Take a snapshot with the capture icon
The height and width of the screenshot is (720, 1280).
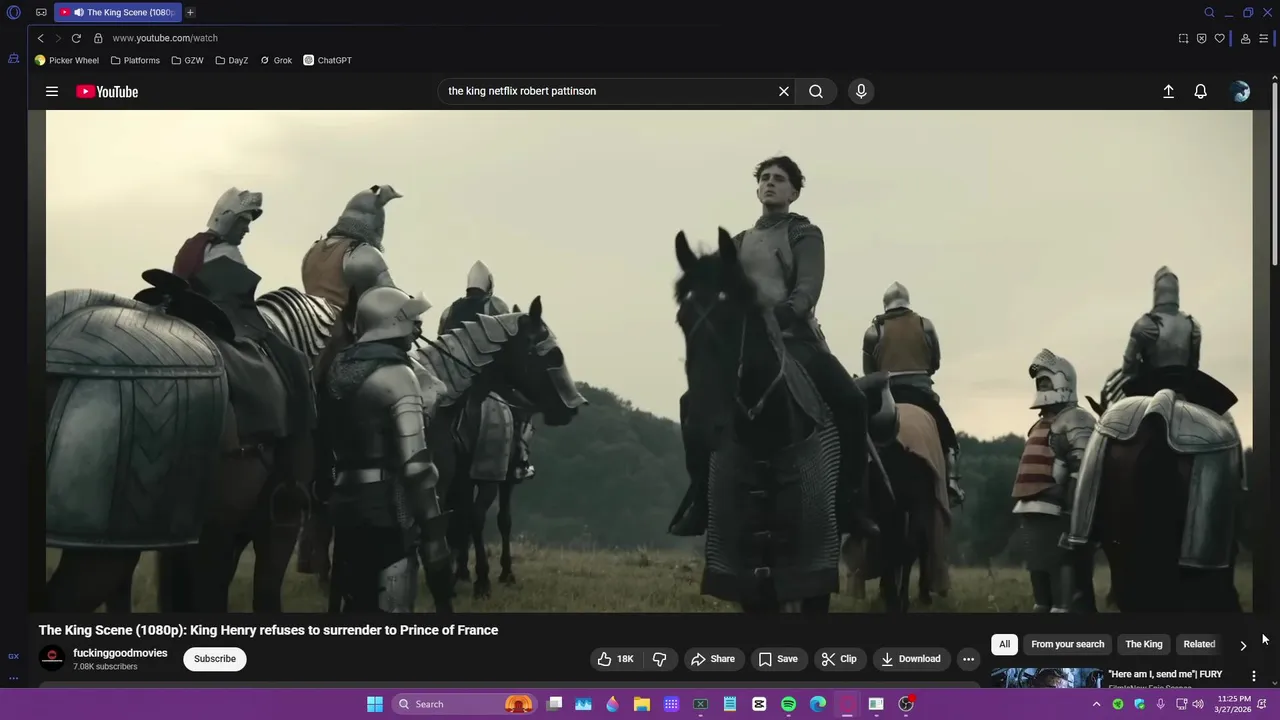pos(1183,38)
